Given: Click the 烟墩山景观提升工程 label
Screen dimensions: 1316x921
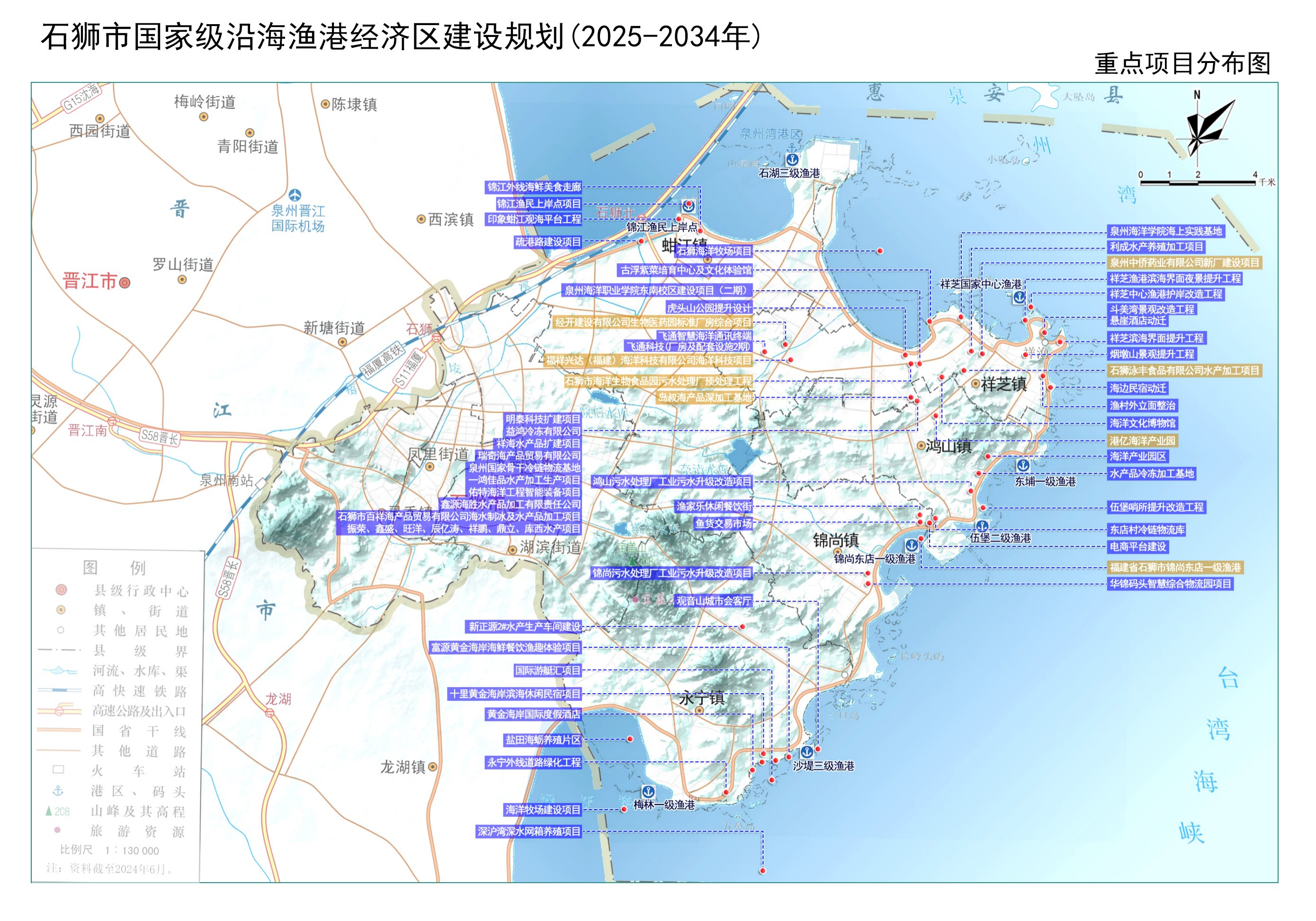Looking at the screenshot, I should pyautogui.click(x=1152, y=354).
